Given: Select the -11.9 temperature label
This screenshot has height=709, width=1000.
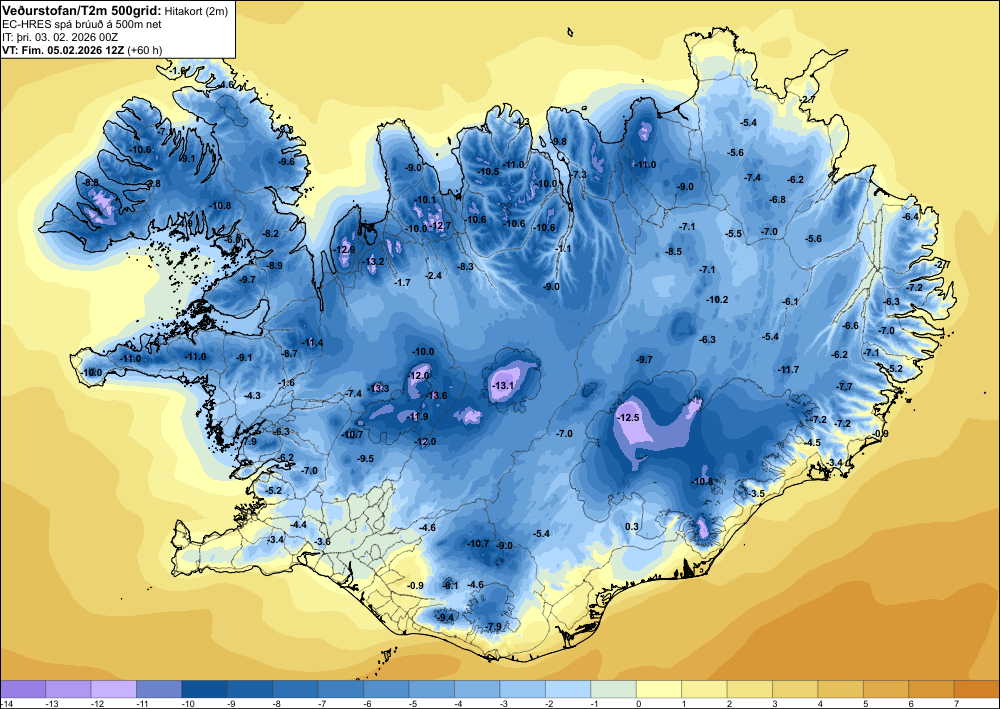Looking at the screenshot, I should click(x=418, y=417).
